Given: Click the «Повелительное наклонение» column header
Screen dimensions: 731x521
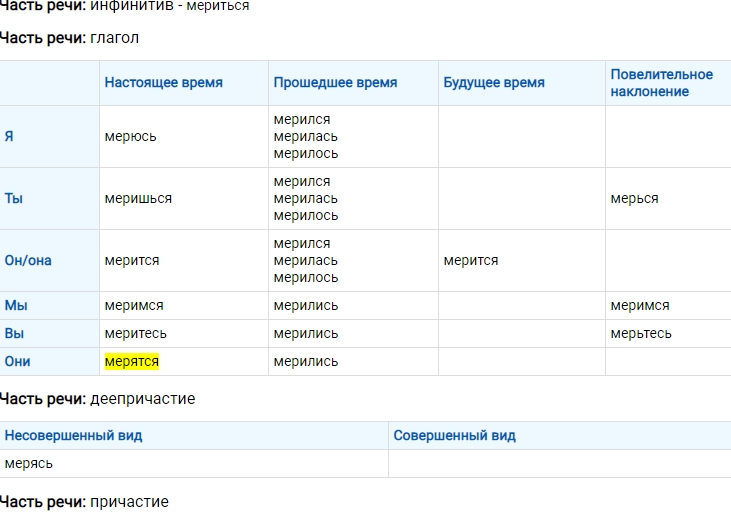Looking at the screenshot, I should click(661, 83).
